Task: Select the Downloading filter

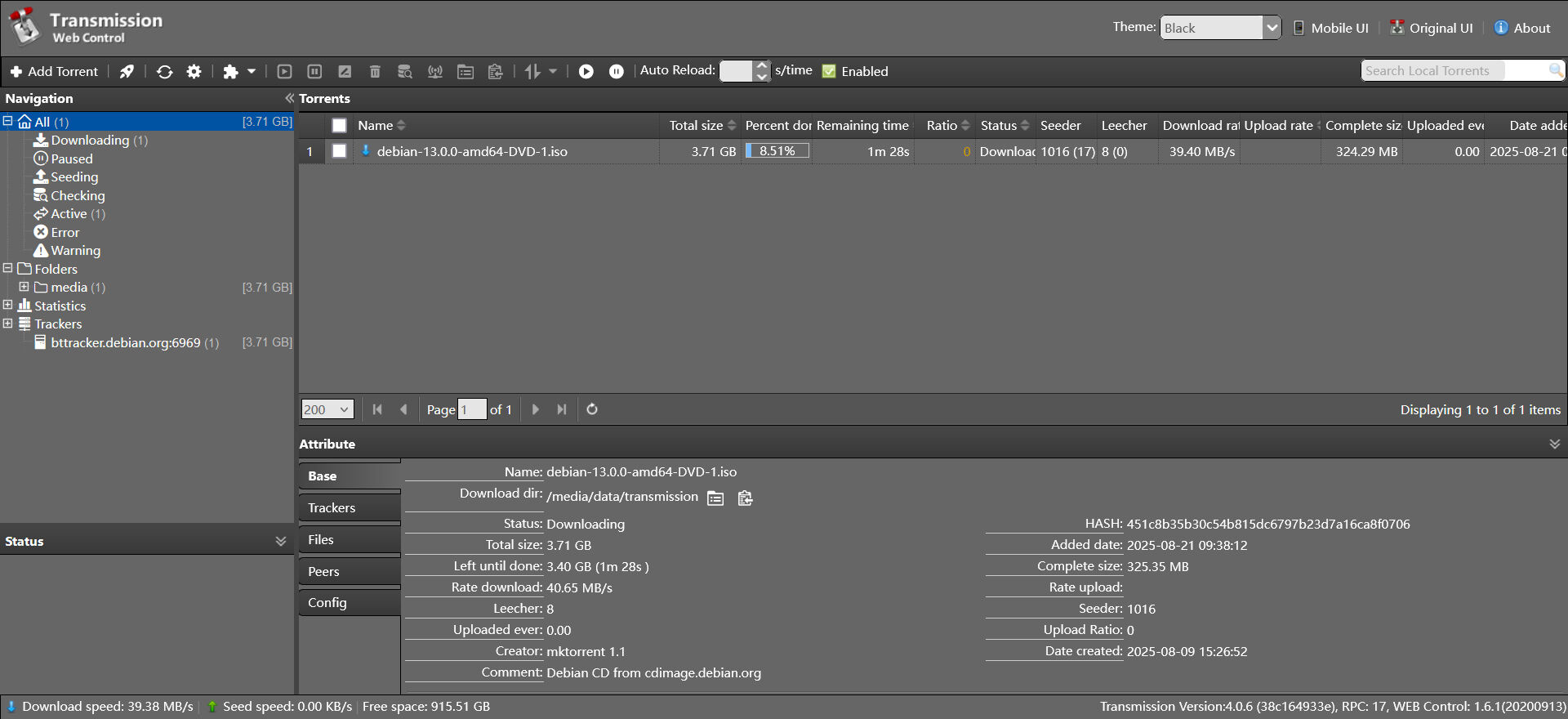Action: (91, 141)
